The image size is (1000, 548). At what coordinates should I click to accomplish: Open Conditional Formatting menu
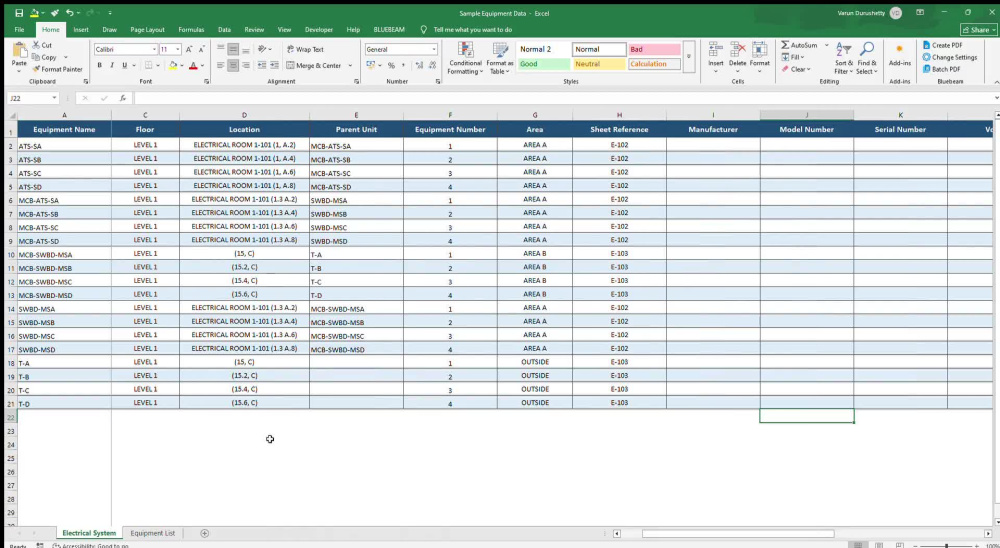click(465, 59)
